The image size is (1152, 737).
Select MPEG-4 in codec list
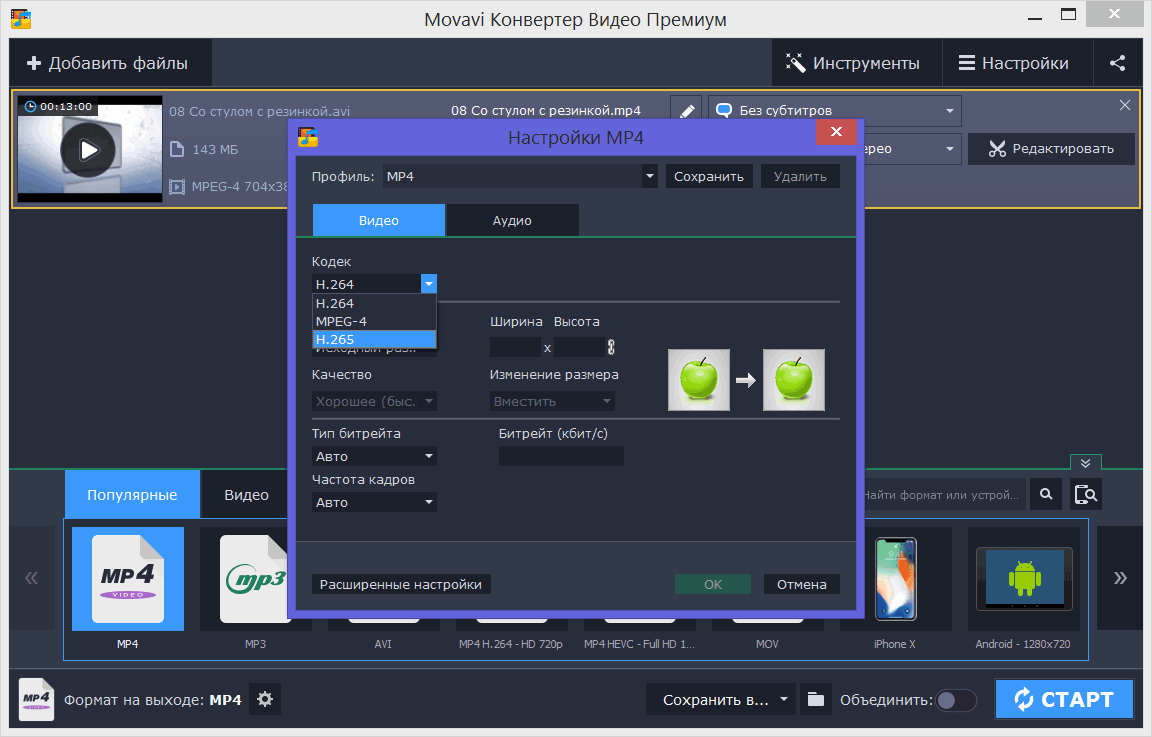tap(374, 321)
